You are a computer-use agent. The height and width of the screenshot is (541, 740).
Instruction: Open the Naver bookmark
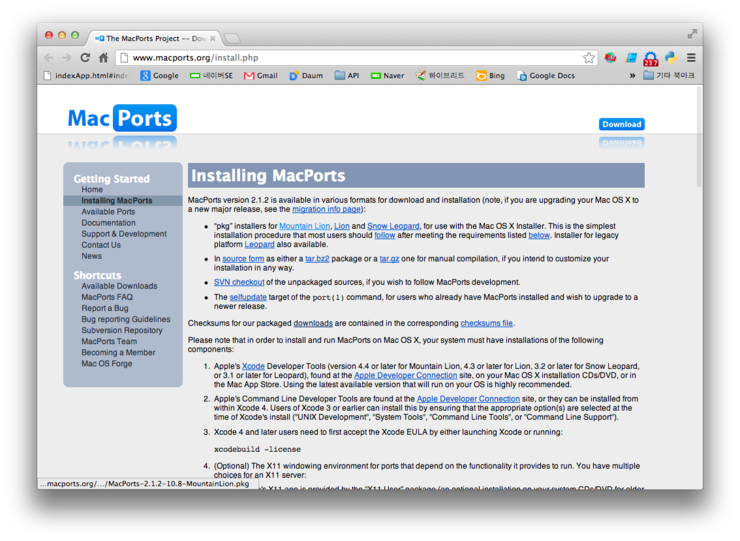point(387,76)
